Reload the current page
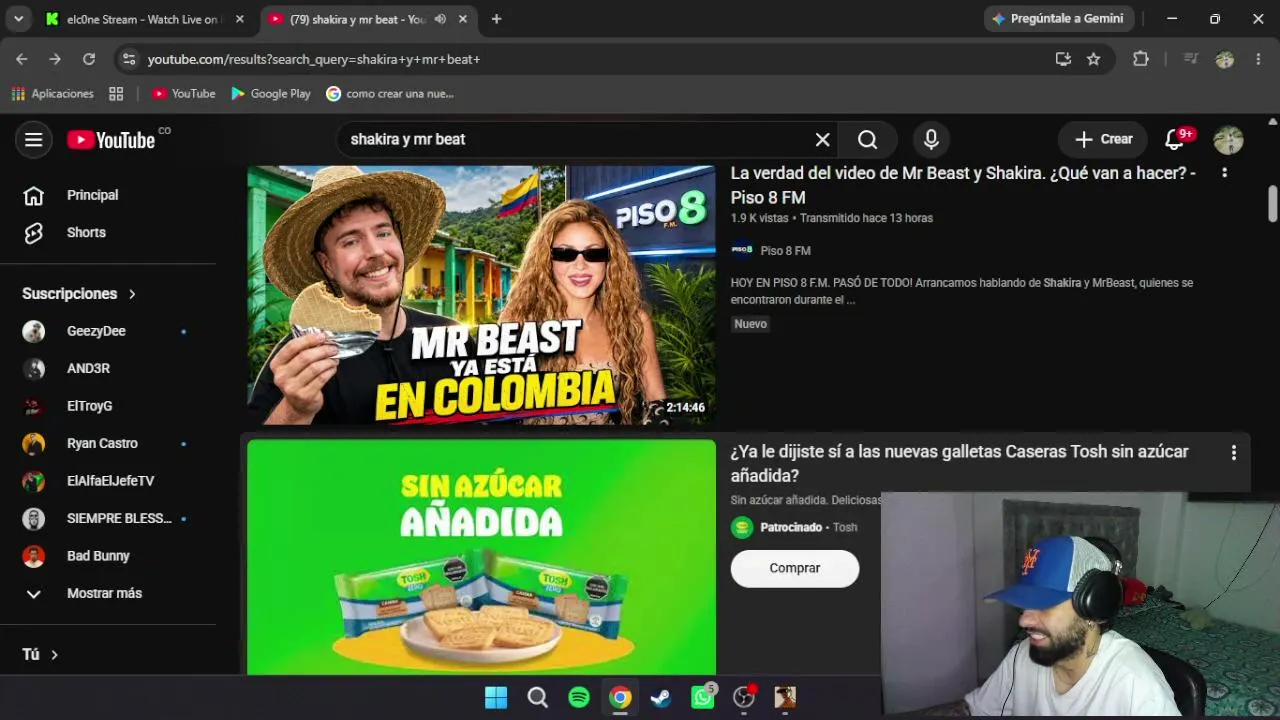The image size is (1280, 720). pos(88,59)
